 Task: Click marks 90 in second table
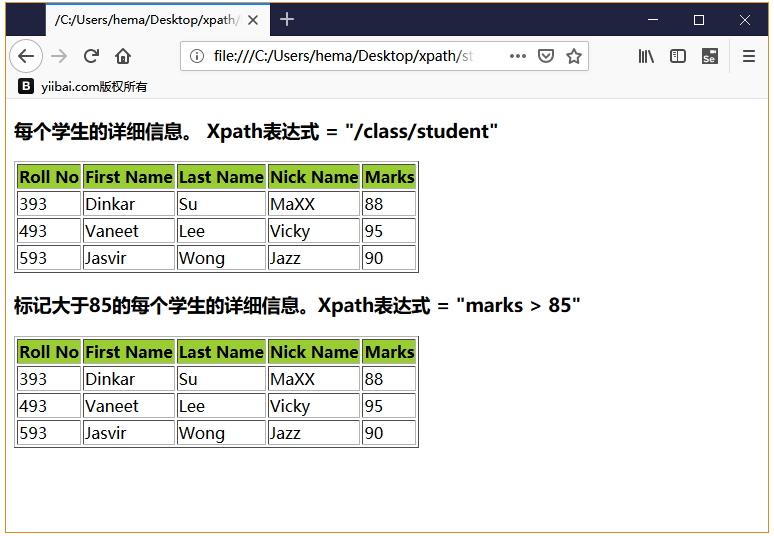pyautogui.click(x=389, y=433)
